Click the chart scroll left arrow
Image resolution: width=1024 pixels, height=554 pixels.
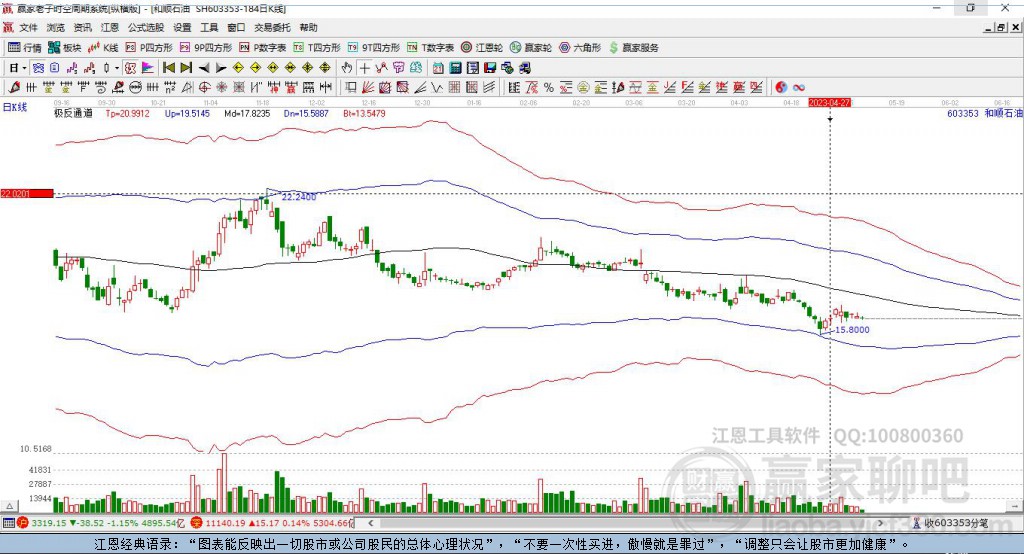371,523
